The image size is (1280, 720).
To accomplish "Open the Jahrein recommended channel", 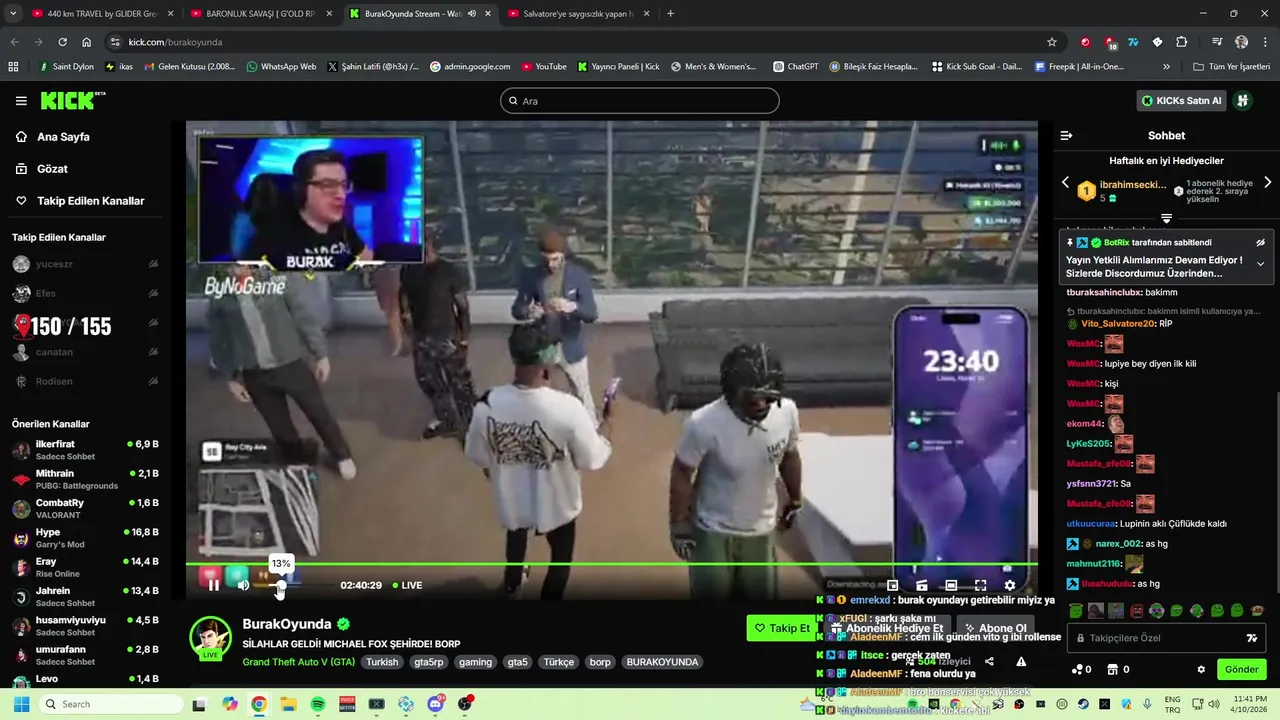I will pyautogui.click(x=85, y=596).
